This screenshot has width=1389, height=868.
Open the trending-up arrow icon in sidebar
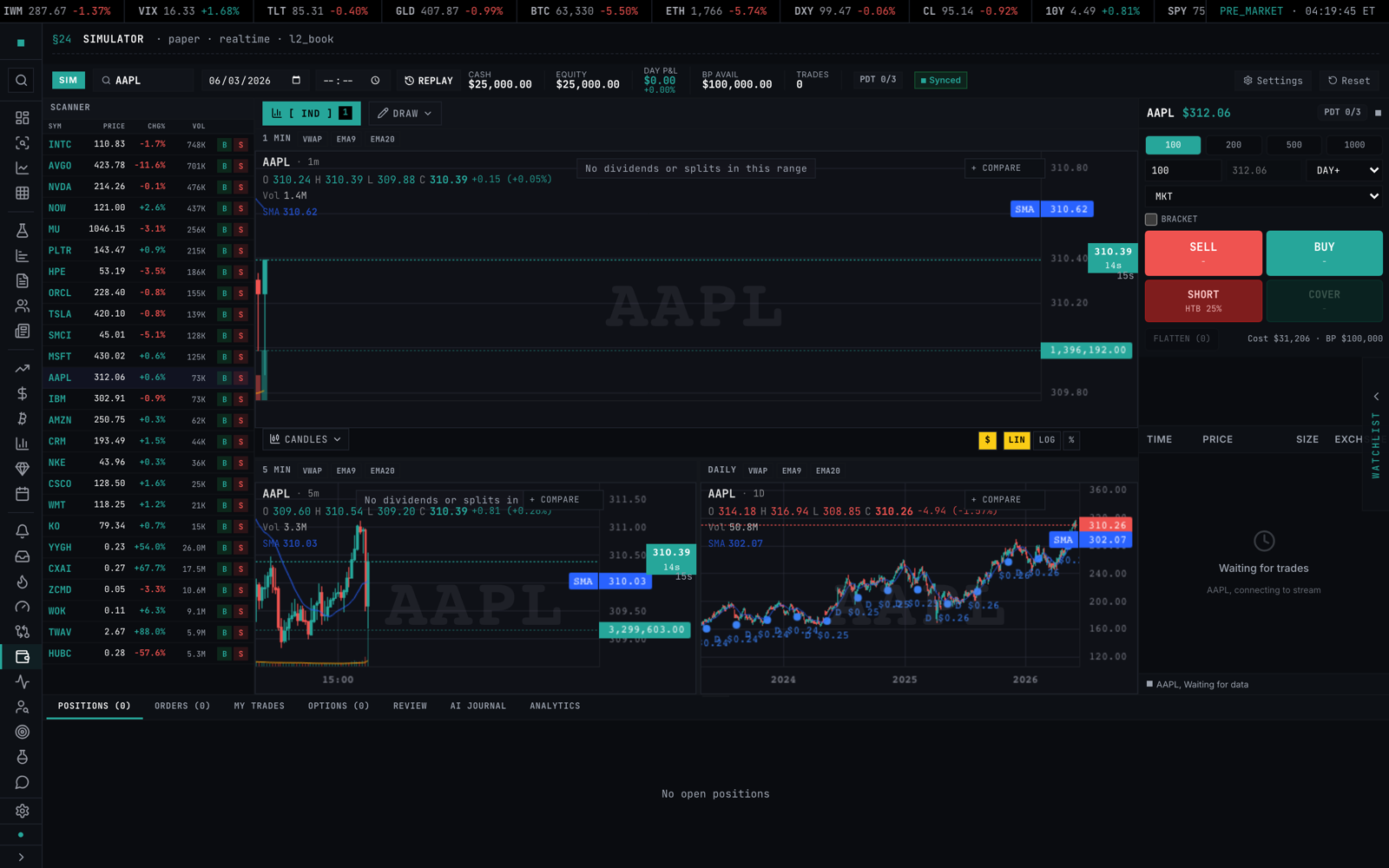click(22, 368)
